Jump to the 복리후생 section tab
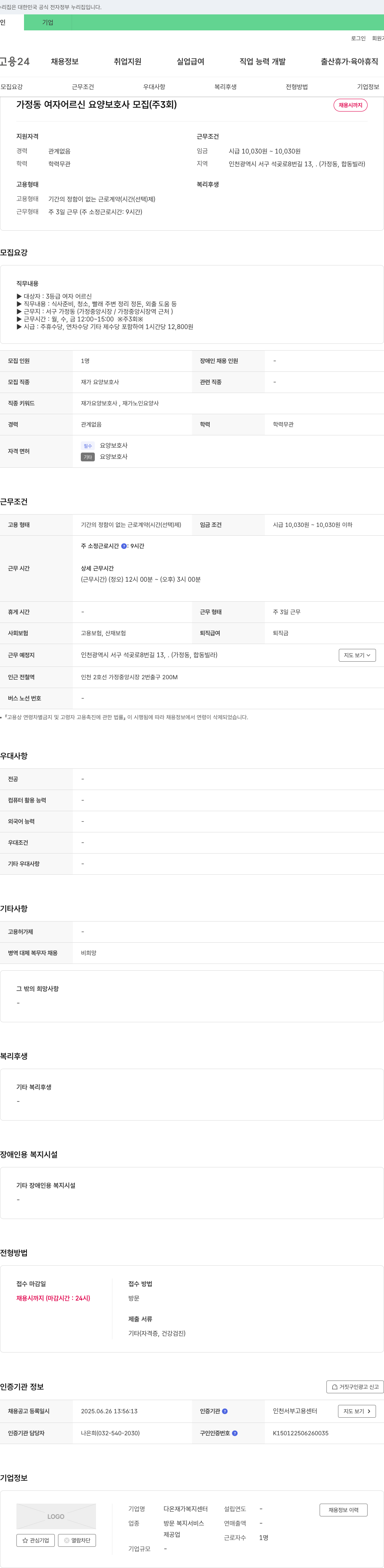 point(225,87)
